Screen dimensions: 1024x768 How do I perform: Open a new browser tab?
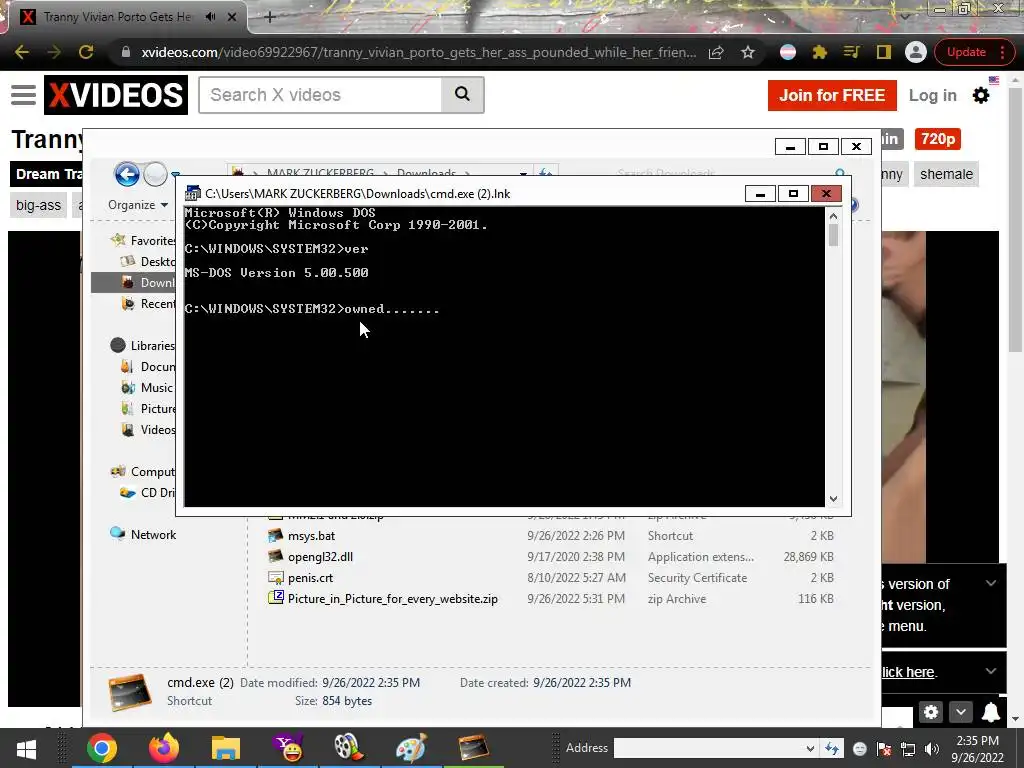point(270,17)
